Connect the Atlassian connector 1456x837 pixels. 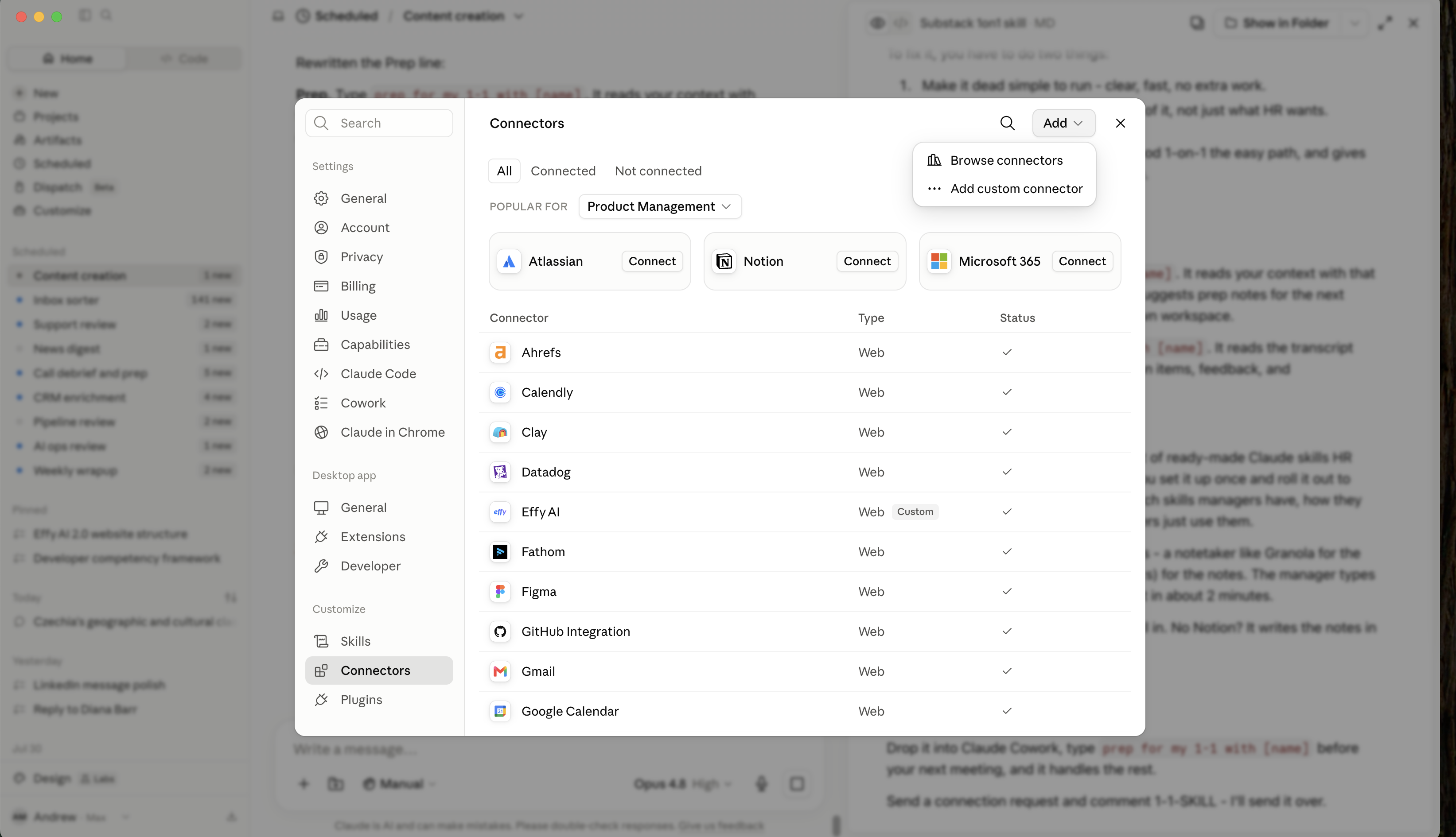pos(652,262)
